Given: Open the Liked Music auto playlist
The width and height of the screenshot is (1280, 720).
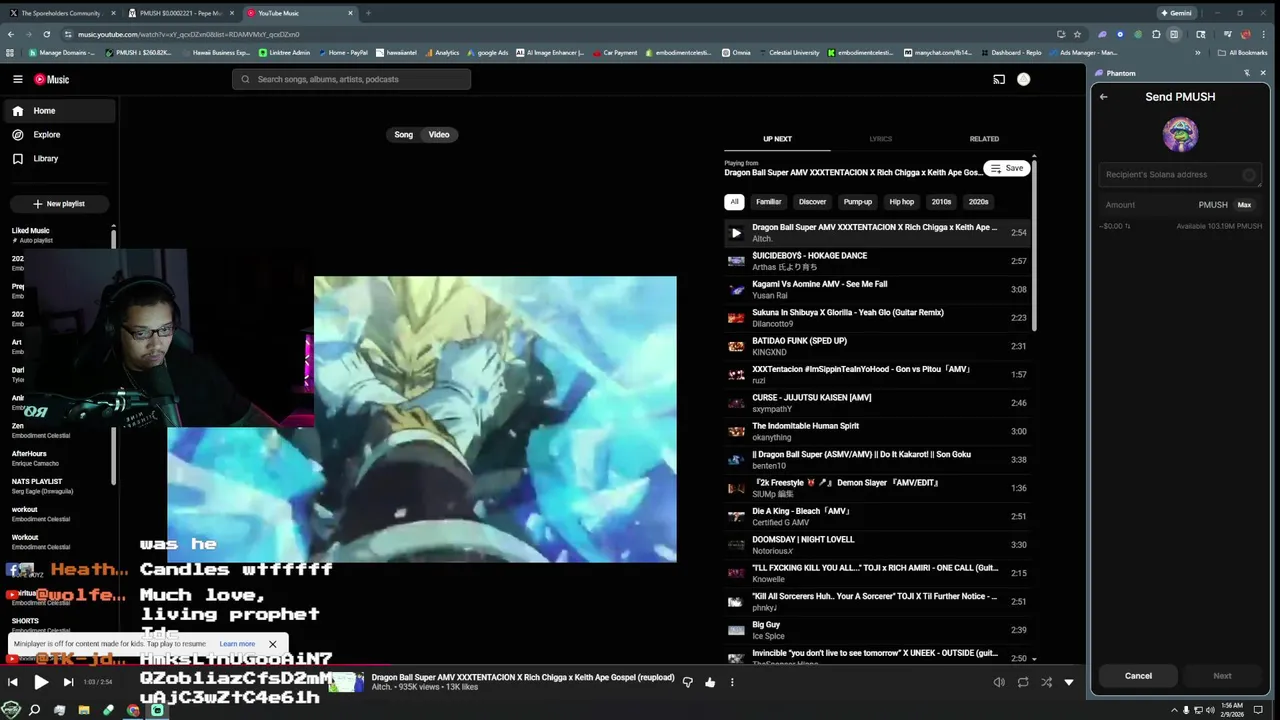Looking at the screenshot, I should [58, 235].
